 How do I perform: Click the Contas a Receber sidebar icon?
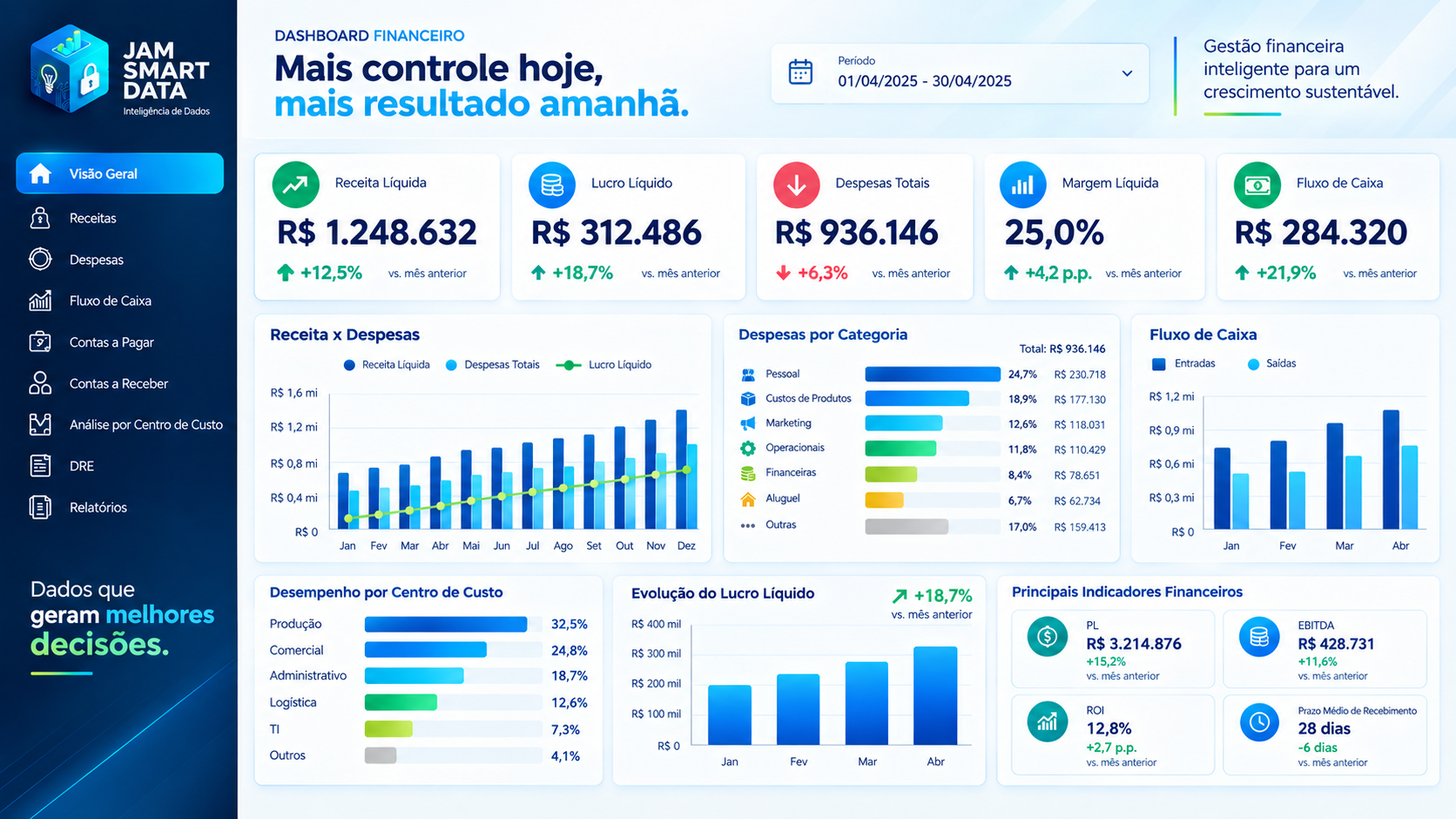point(40,383)
